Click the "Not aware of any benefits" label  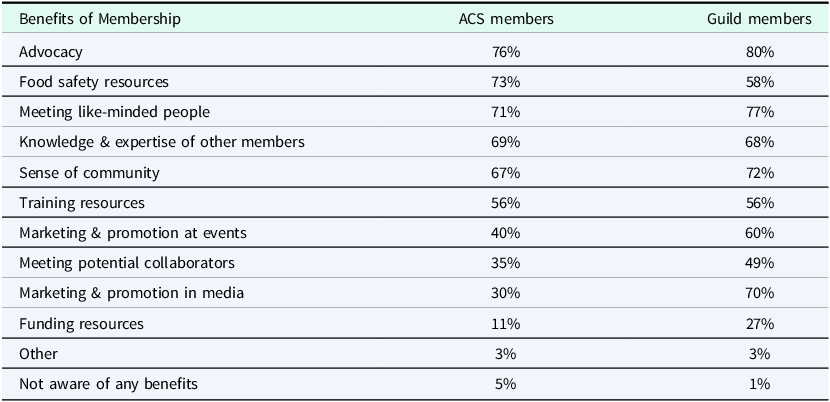point(106,384)
